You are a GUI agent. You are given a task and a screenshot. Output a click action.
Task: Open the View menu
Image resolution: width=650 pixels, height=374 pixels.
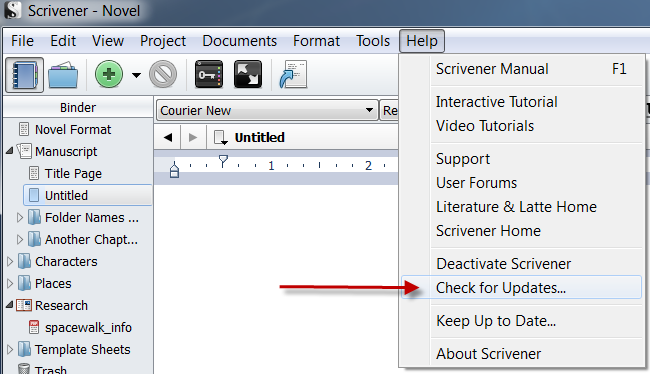pos(108,41)
